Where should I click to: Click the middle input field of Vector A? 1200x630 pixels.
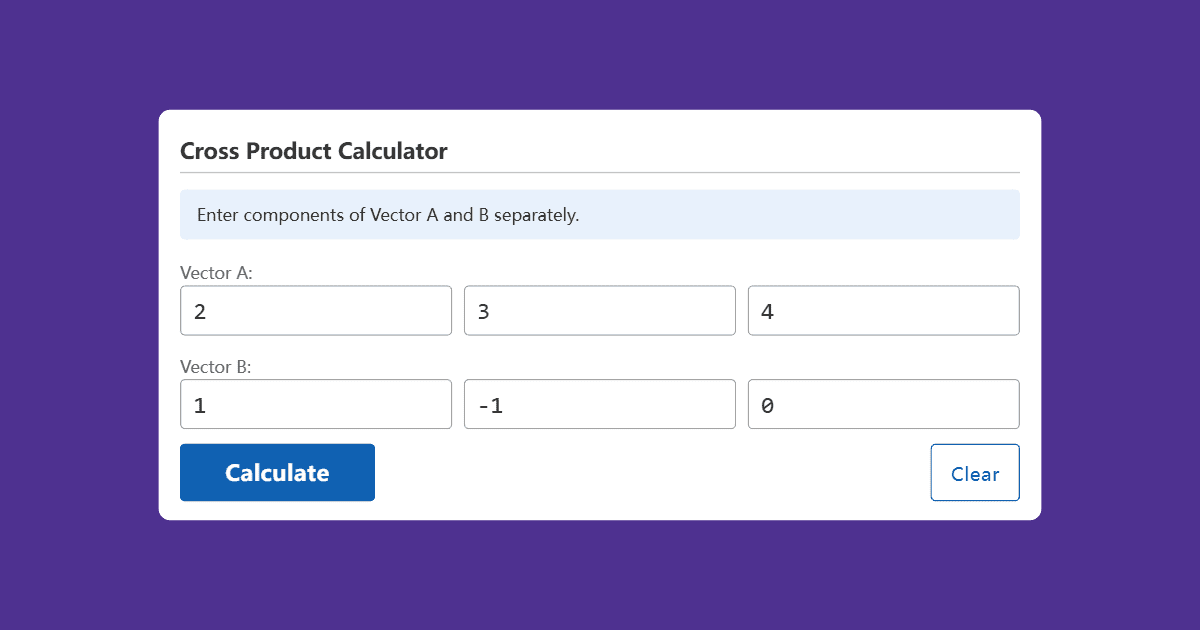pos(599,310)
